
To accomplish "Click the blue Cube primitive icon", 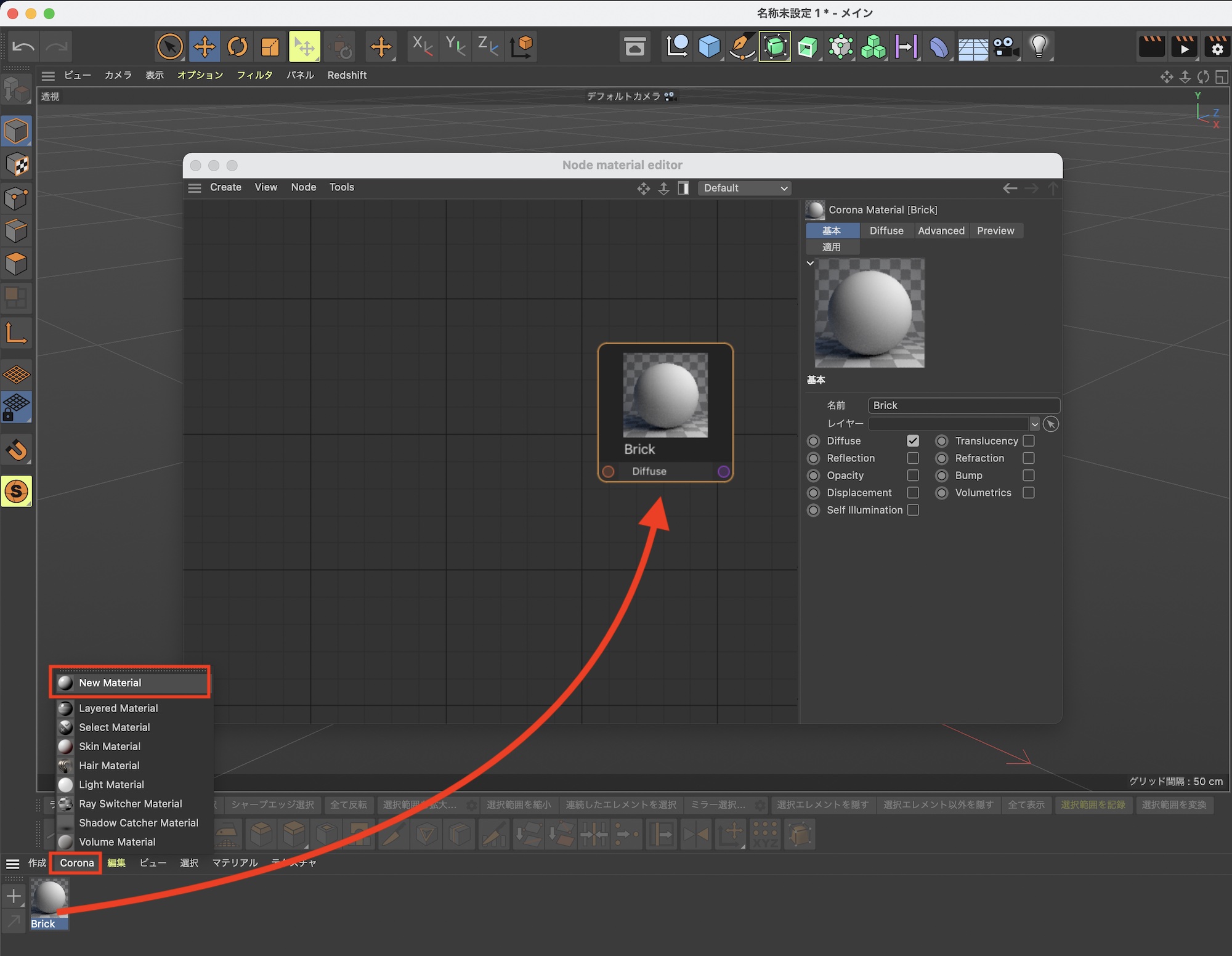I will point(709,47).
